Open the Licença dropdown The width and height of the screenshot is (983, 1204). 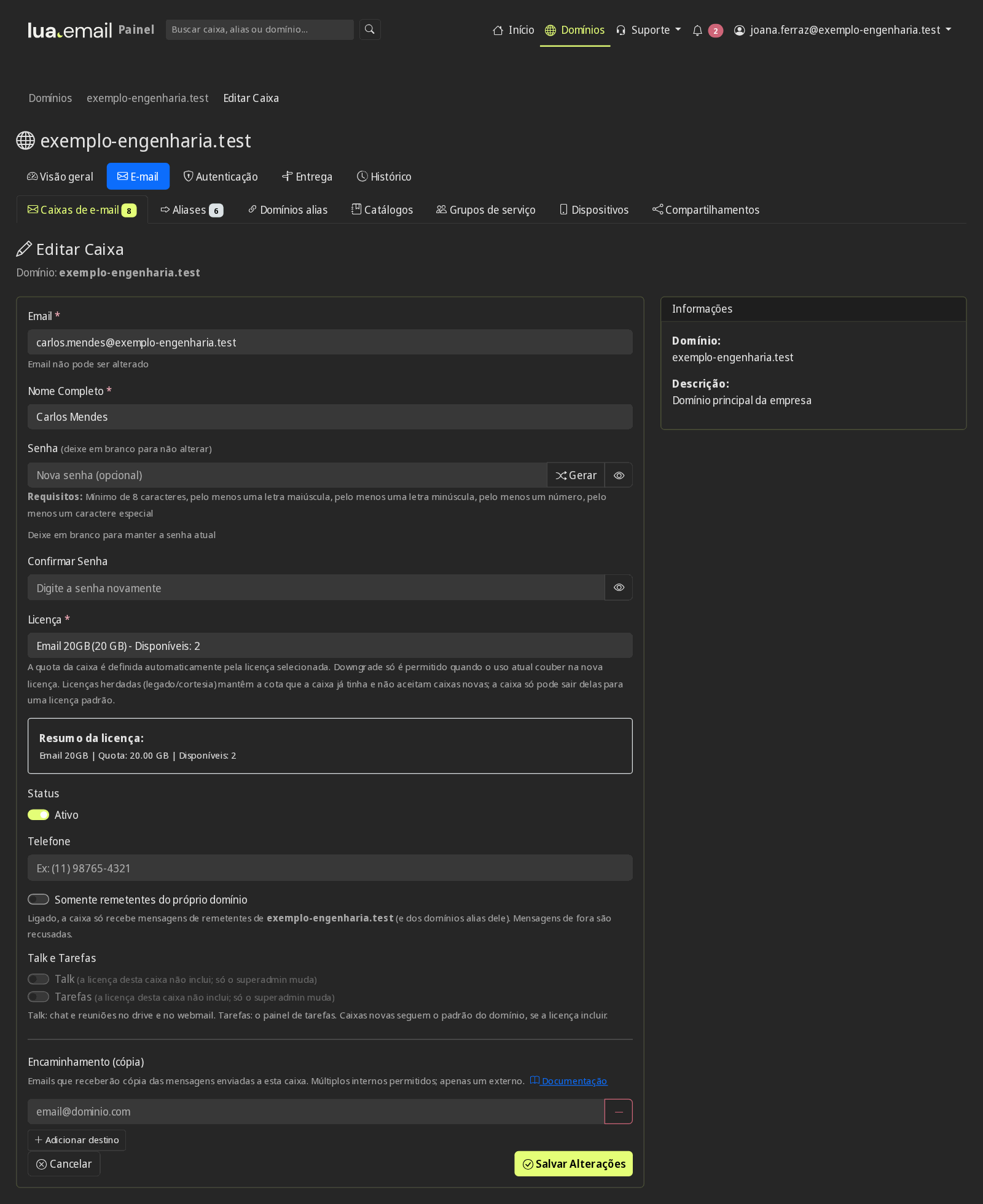(x=330, y=646)
